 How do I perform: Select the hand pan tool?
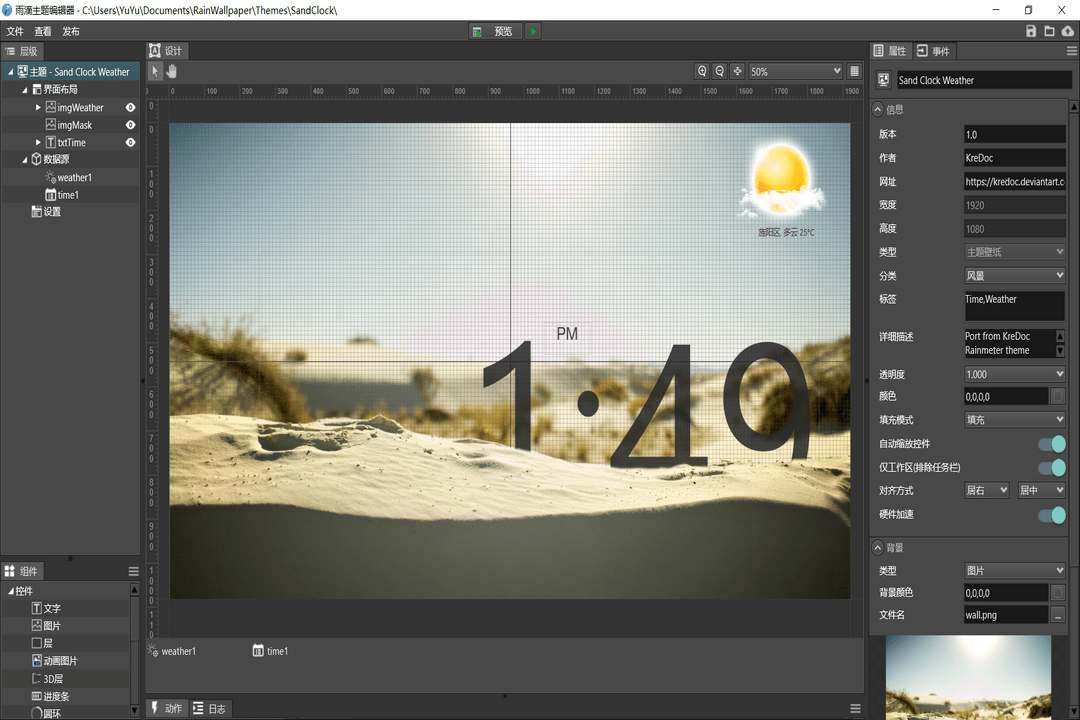(172, 71)
